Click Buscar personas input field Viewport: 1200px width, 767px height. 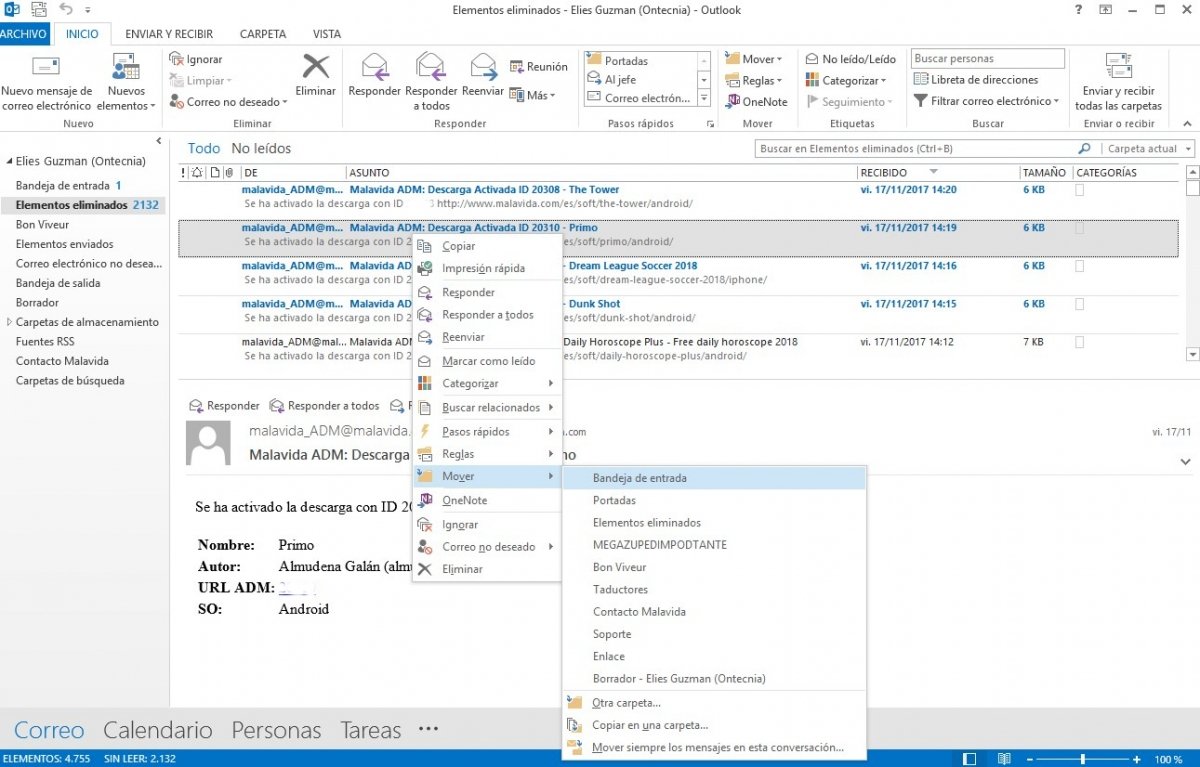pos(988,59)
